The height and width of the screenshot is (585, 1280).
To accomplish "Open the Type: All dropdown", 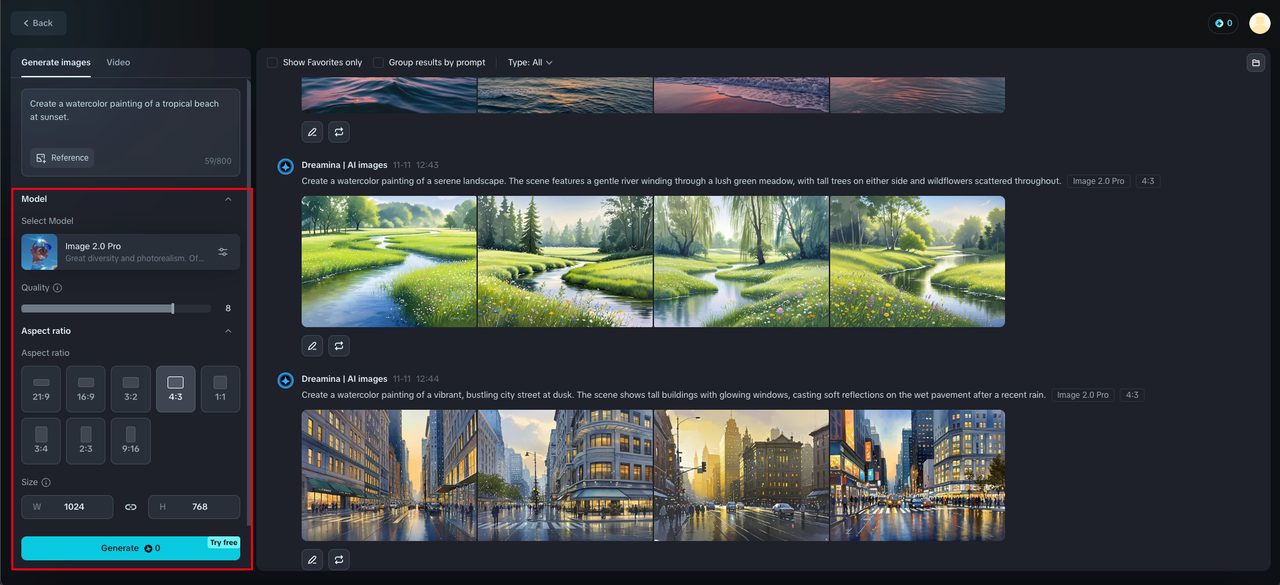I will point(530,62).
